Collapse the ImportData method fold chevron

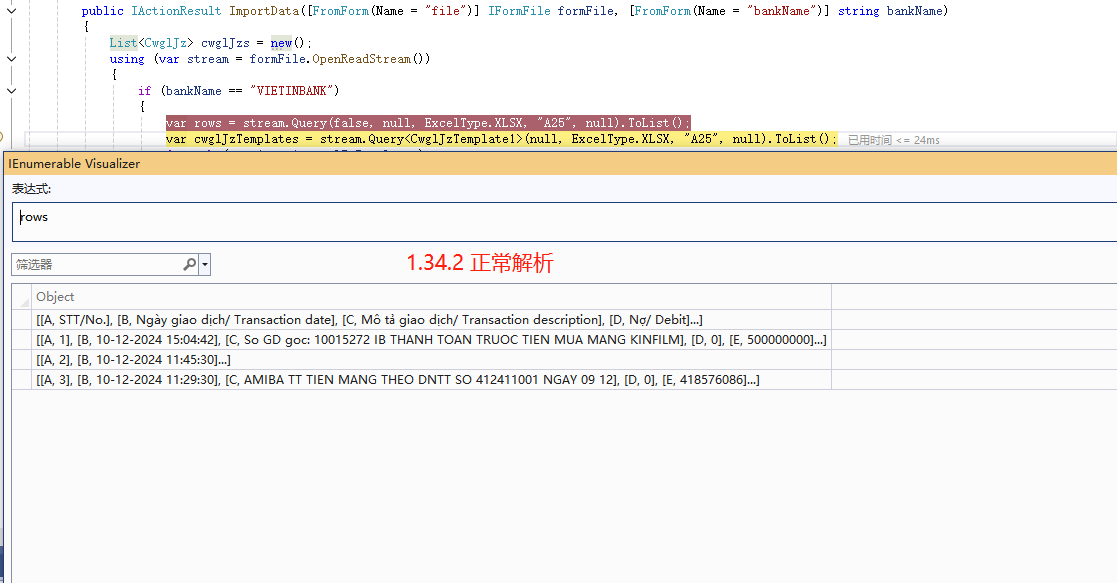[x=11, y=11]
